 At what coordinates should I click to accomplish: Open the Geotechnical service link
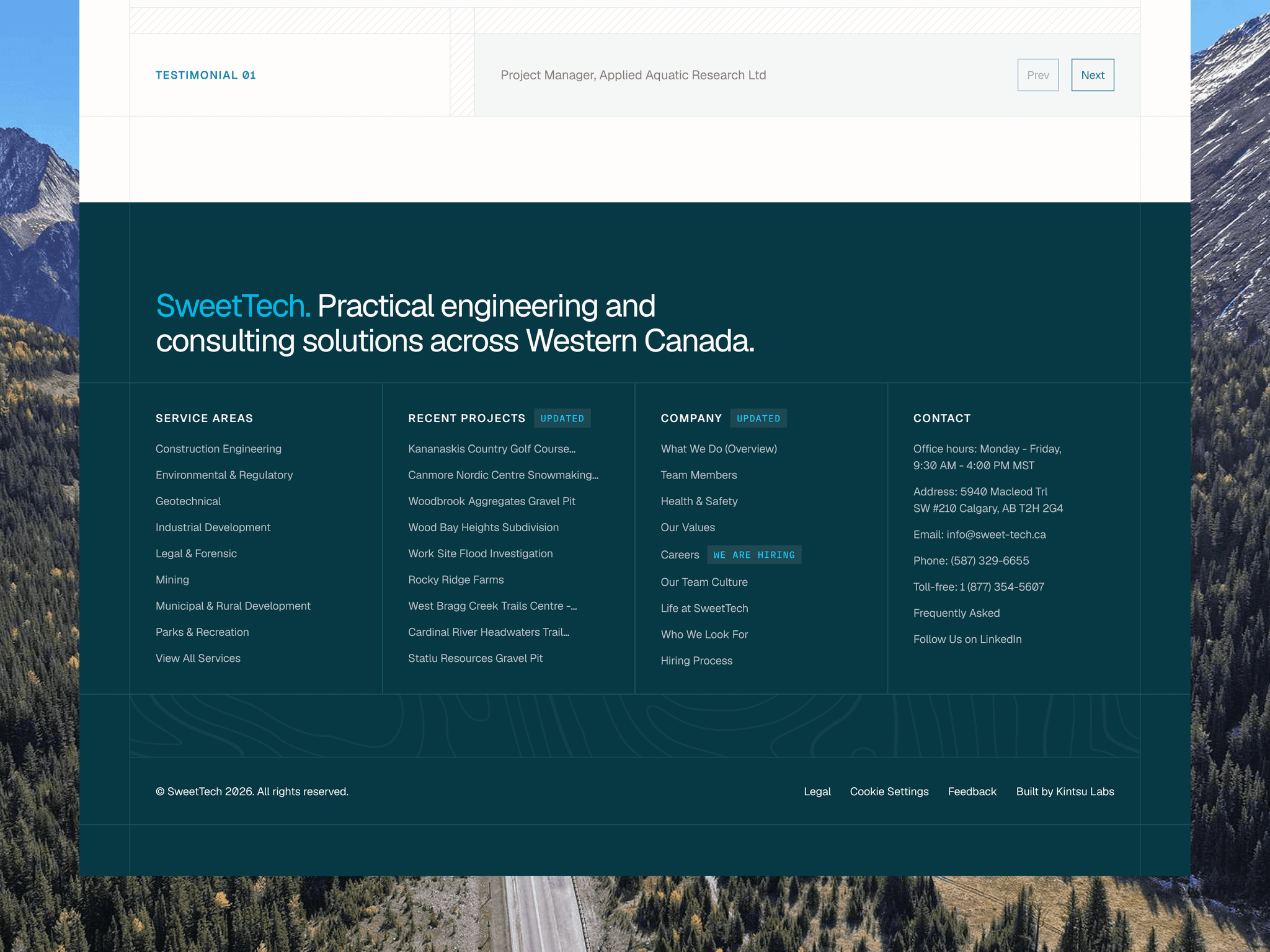tap(188, 501)
